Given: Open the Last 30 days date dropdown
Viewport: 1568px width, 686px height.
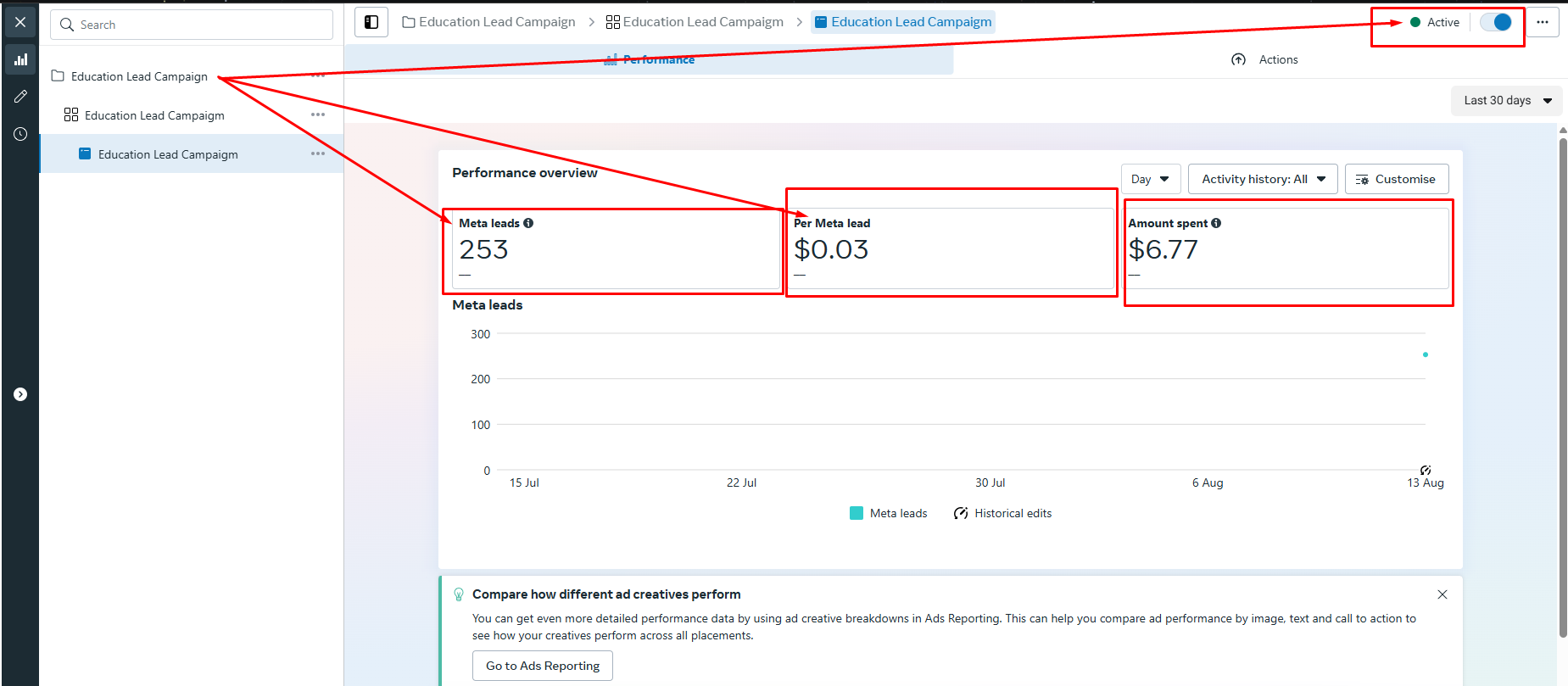Looking at the screenshot, I should tap(1506, 100).
